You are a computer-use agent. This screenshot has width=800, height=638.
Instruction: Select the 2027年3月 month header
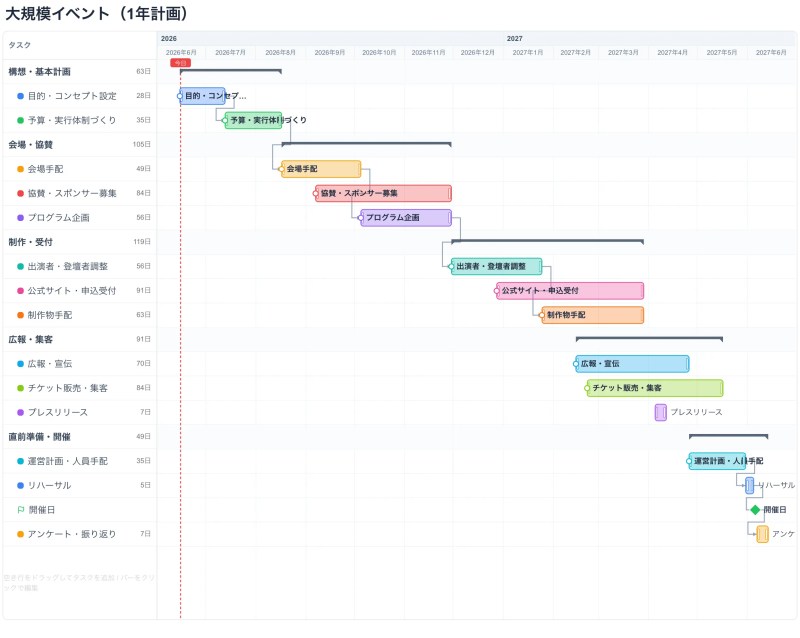tap(623, 53)
